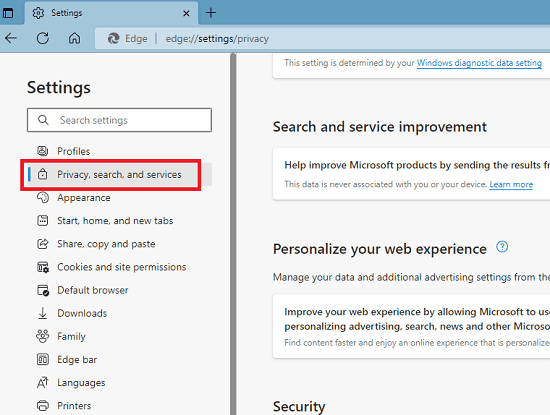Close the Settings tab
550x415 pixels.
coord(186,13)
